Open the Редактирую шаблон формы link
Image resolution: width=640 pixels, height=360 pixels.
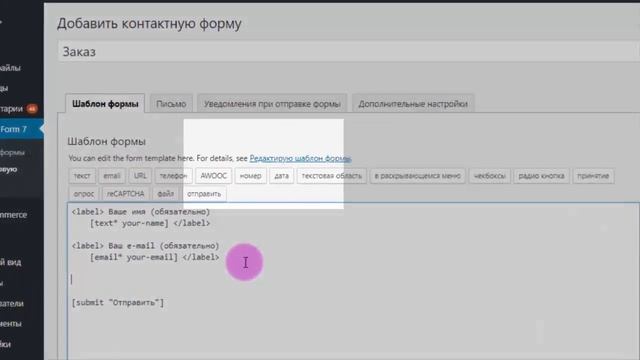300,158
